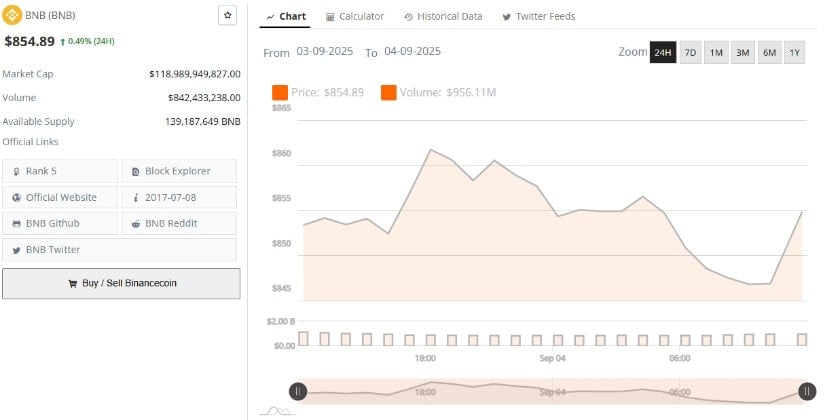Set zoom range to 7D
Image resolution: width=825 pixels, height=420 pixels.
coord(690,52)
